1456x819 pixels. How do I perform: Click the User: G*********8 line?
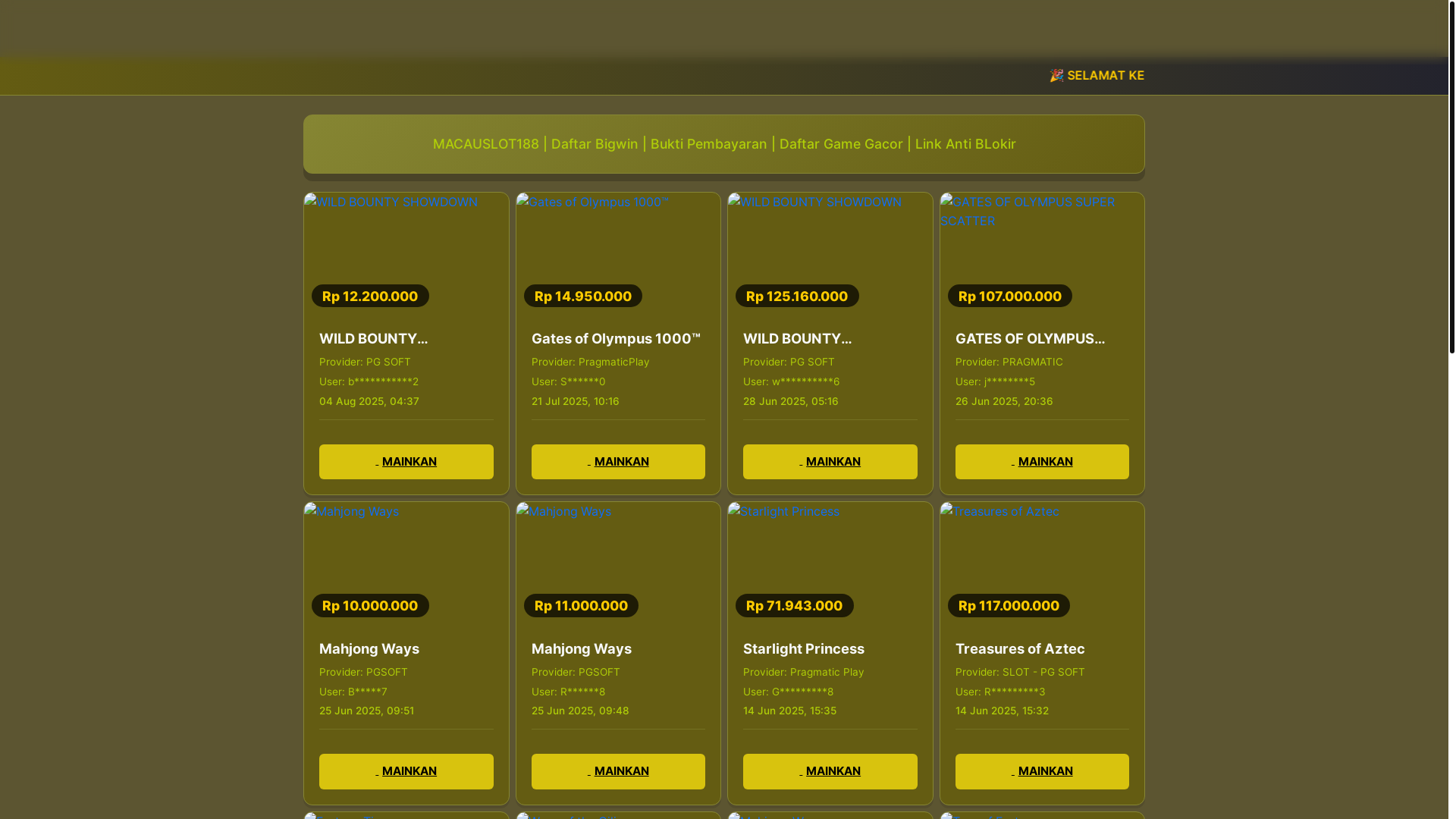point(789,692)
